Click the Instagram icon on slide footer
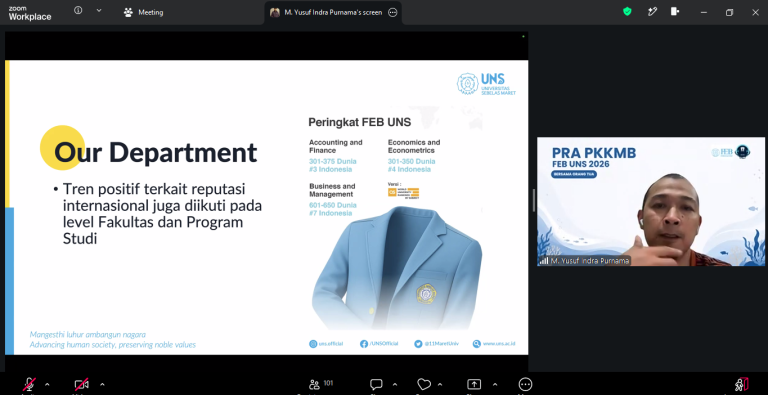The width and height of the screenshot is (768, 395). click(313, 344)
